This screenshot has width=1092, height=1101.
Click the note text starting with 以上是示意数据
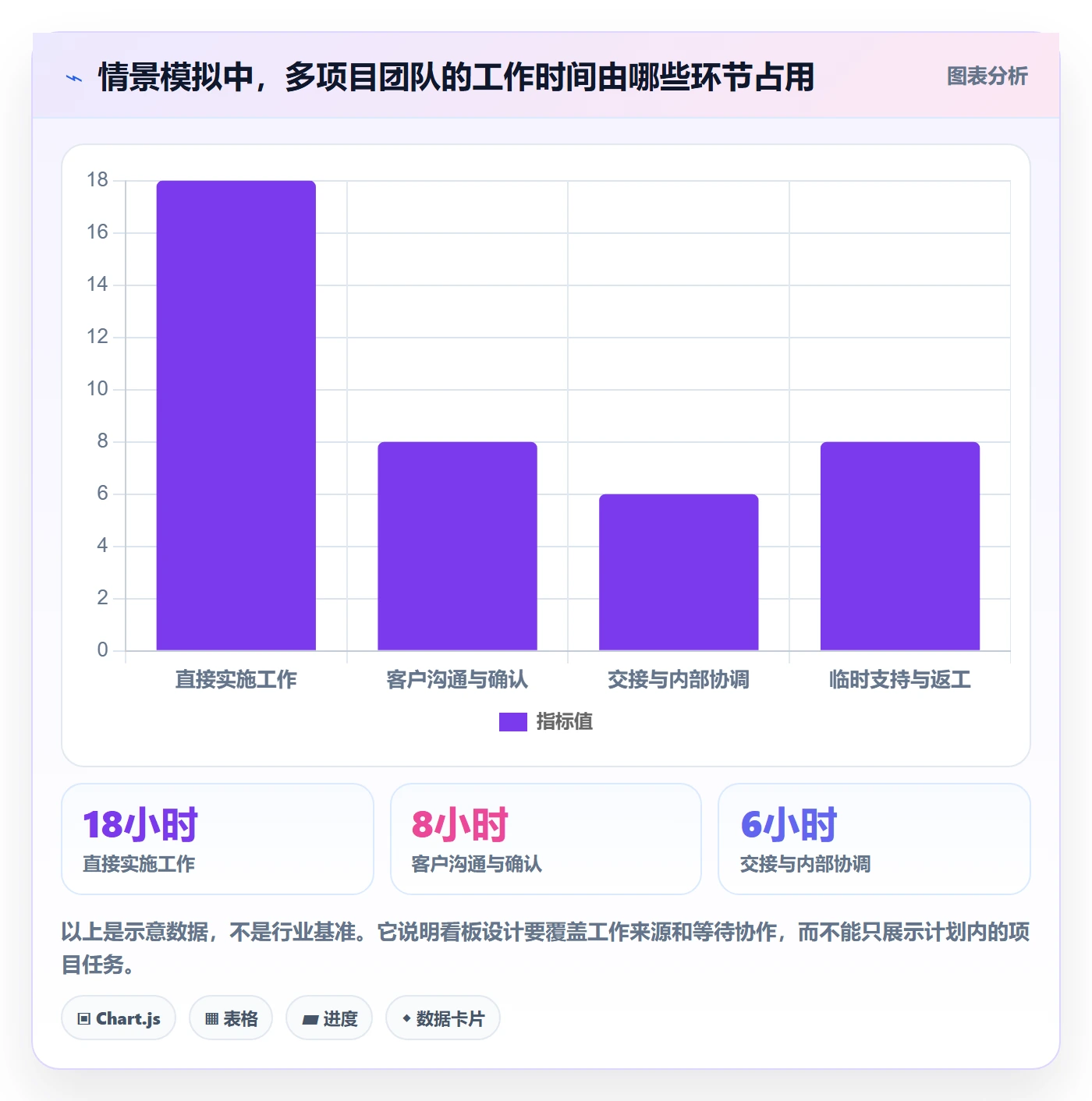click(546, 948)
